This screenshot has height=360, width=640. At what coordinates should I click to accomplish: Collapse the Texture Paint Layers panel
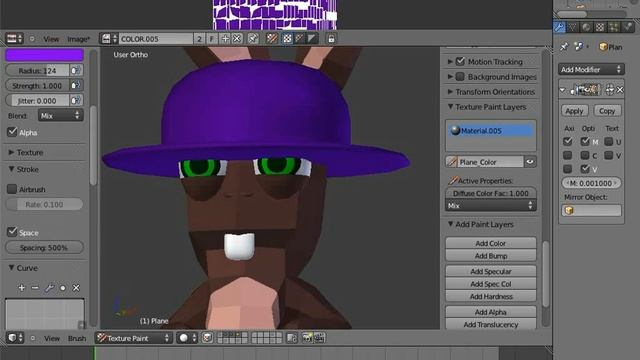487,107
